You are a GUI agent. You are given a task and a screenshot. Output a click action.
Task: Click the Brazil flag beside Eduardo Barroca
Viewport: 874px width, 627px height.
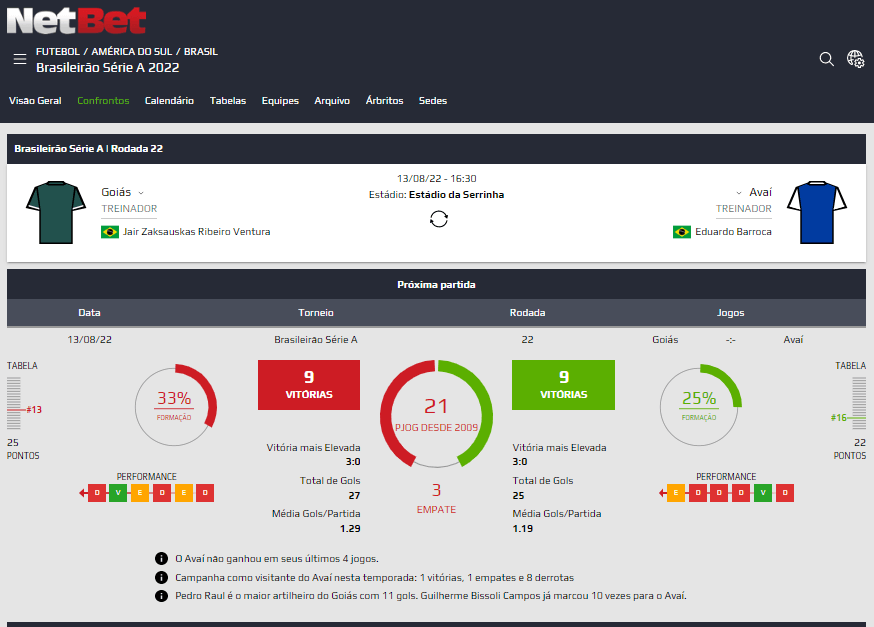click(681, 232)
